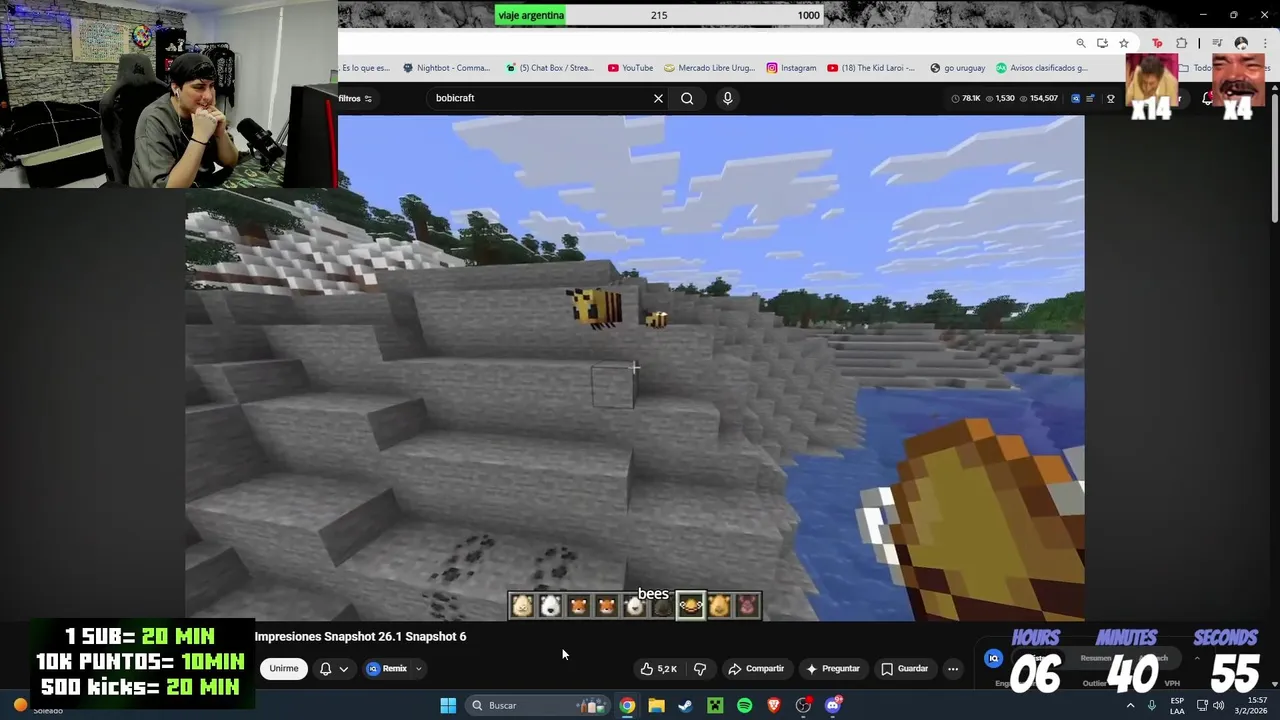Screen dimensions: 1280x720
Task: Click the install app icon in address bar
Action: [1102, 43]
